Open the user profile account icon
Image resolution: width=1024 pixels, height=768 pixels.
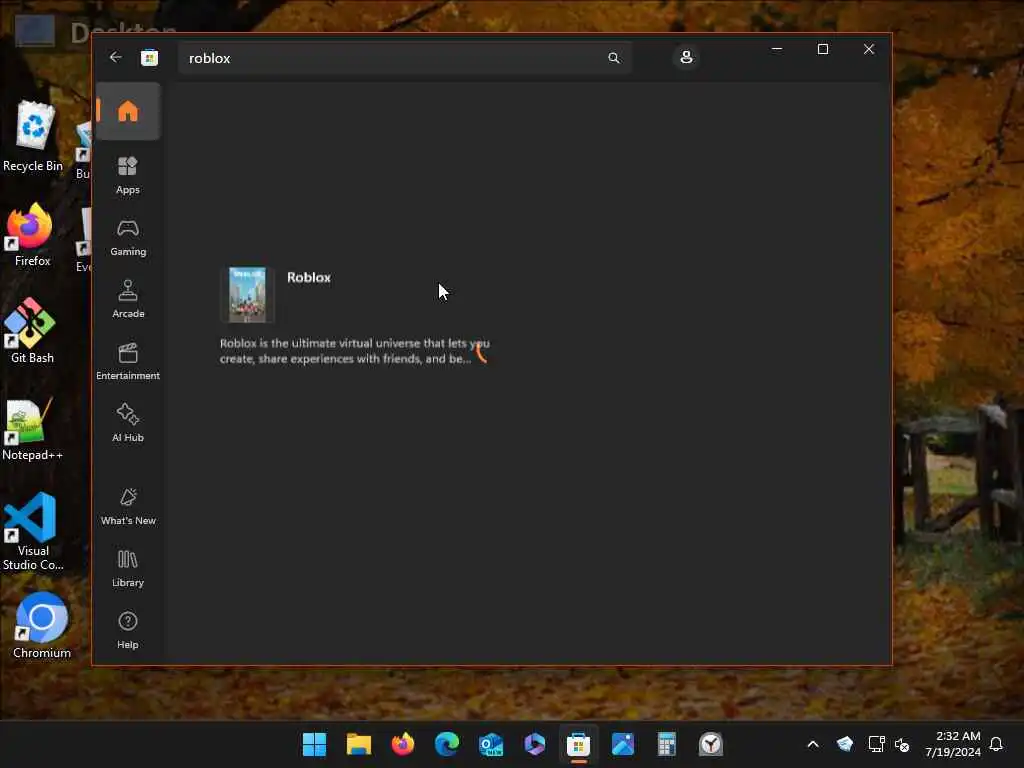(686, 57)
